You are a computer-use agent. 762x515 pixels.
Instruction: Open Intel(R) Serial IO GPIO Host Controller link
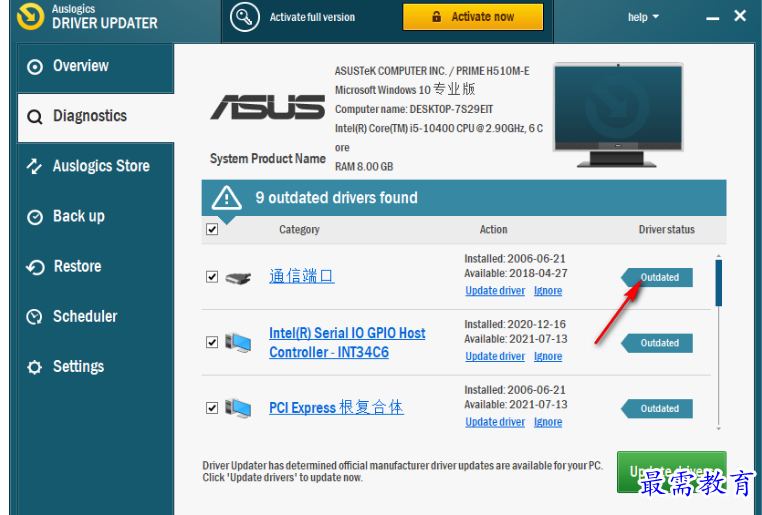[347, 343]
